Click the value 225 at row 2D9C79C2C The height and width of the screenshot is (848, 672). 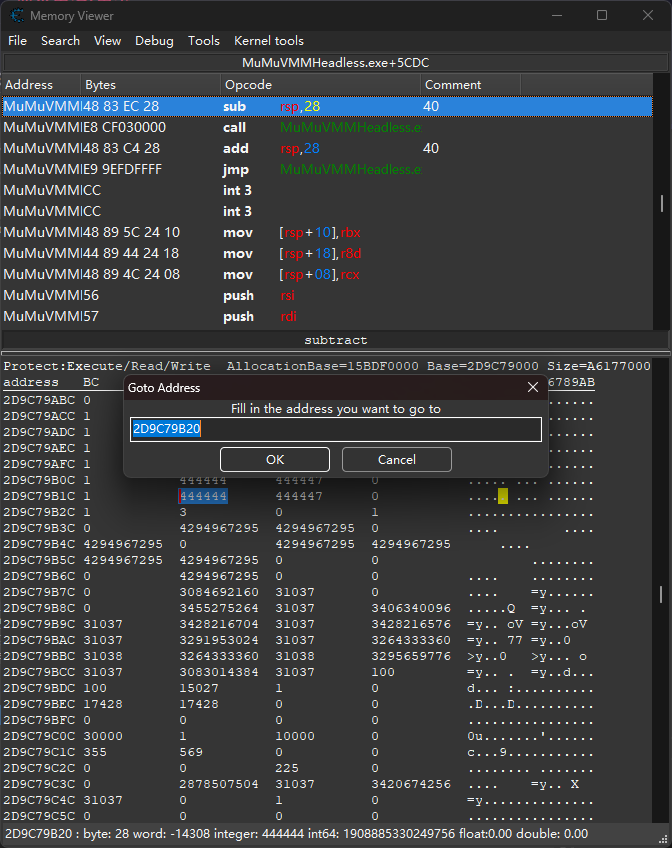(287, 768)
